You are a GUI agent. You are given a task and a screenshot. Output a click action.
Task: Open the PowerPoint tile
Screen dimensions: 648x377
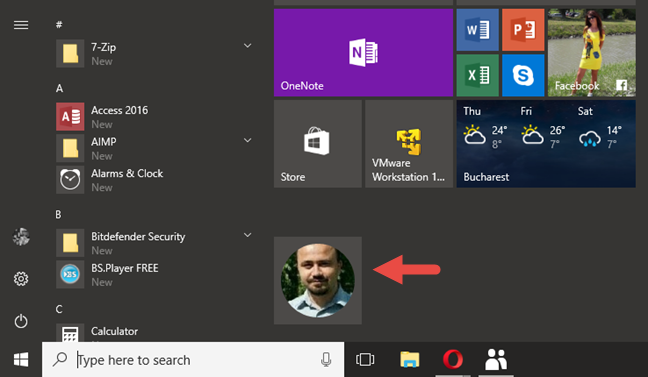click(523, 30)
